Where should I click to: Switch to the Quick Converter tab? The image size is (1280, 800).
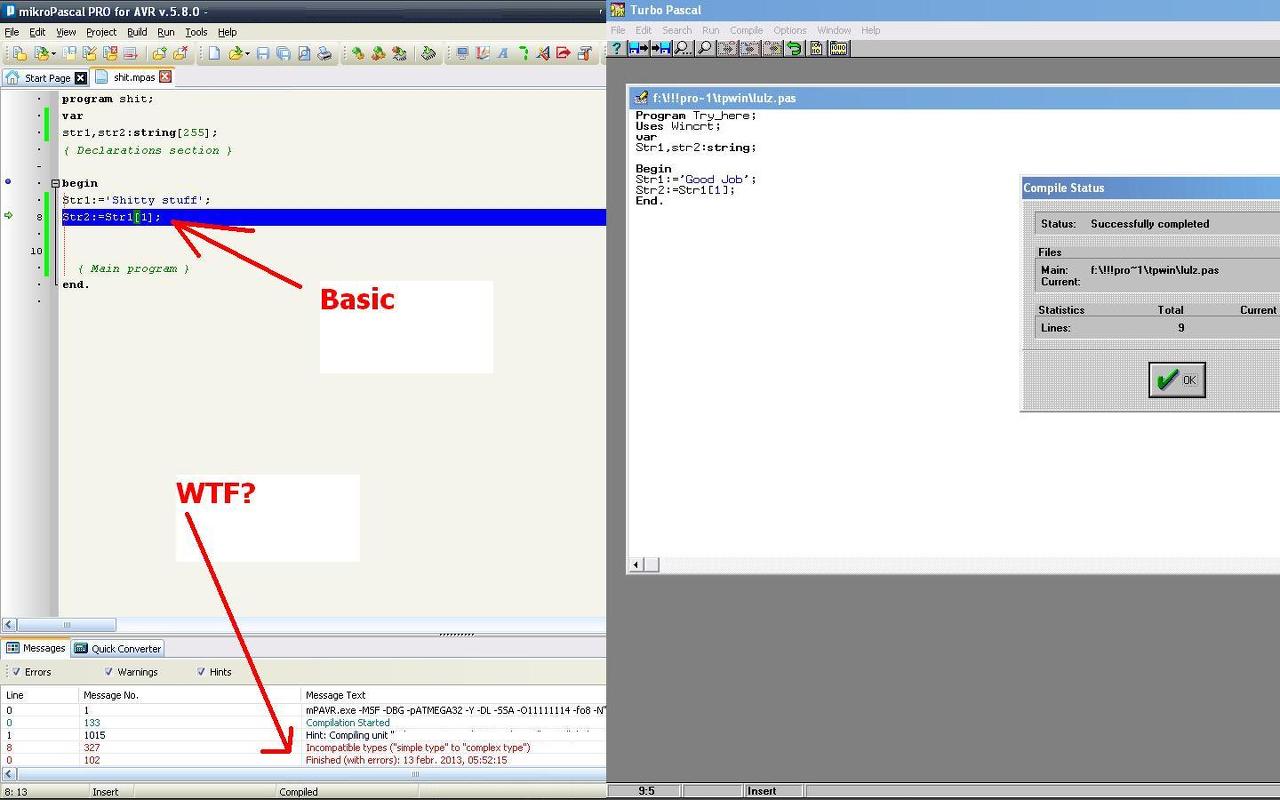(x=118, y=648)
